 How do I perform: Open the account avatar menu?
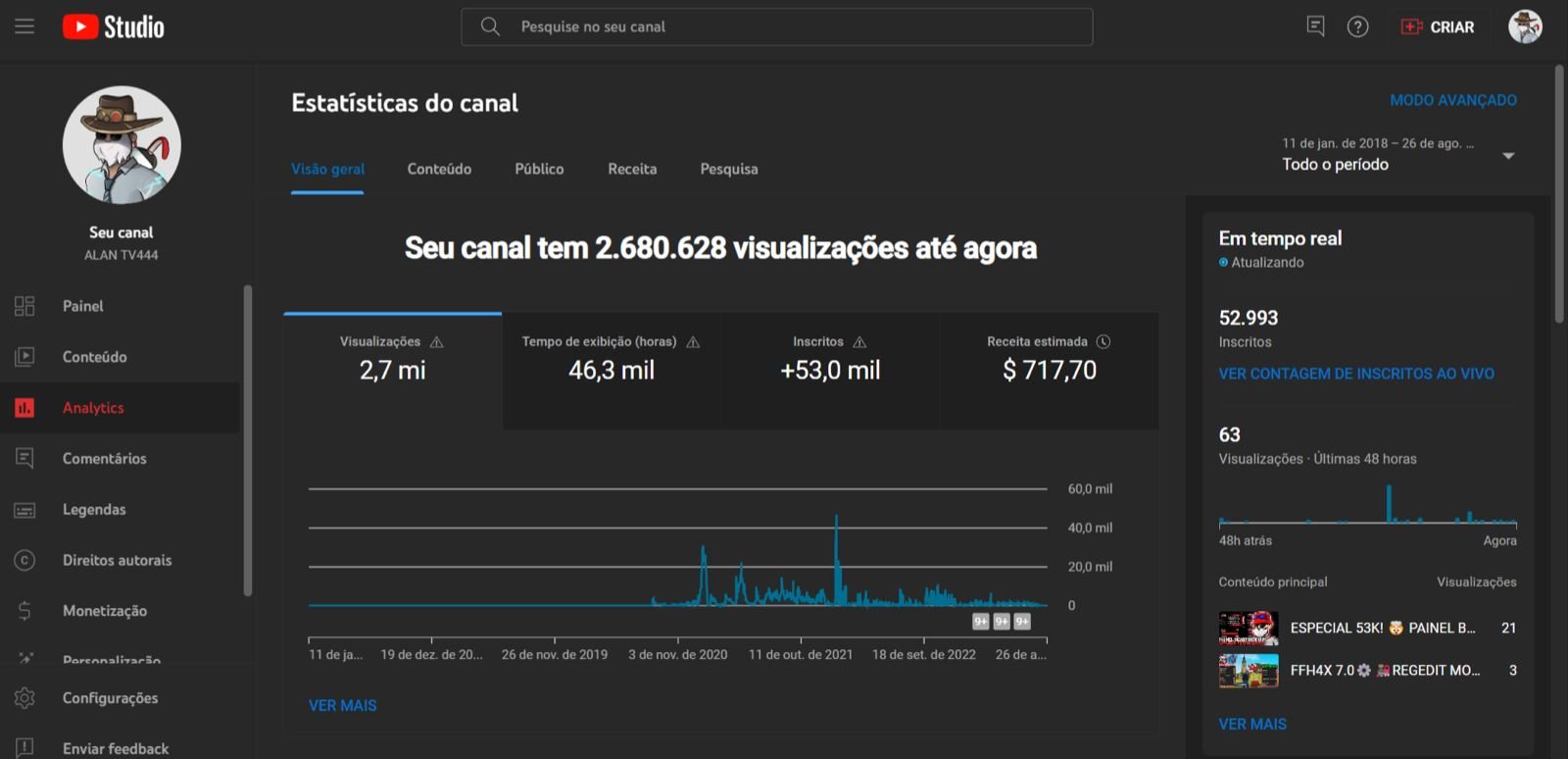coord(1525,26)
